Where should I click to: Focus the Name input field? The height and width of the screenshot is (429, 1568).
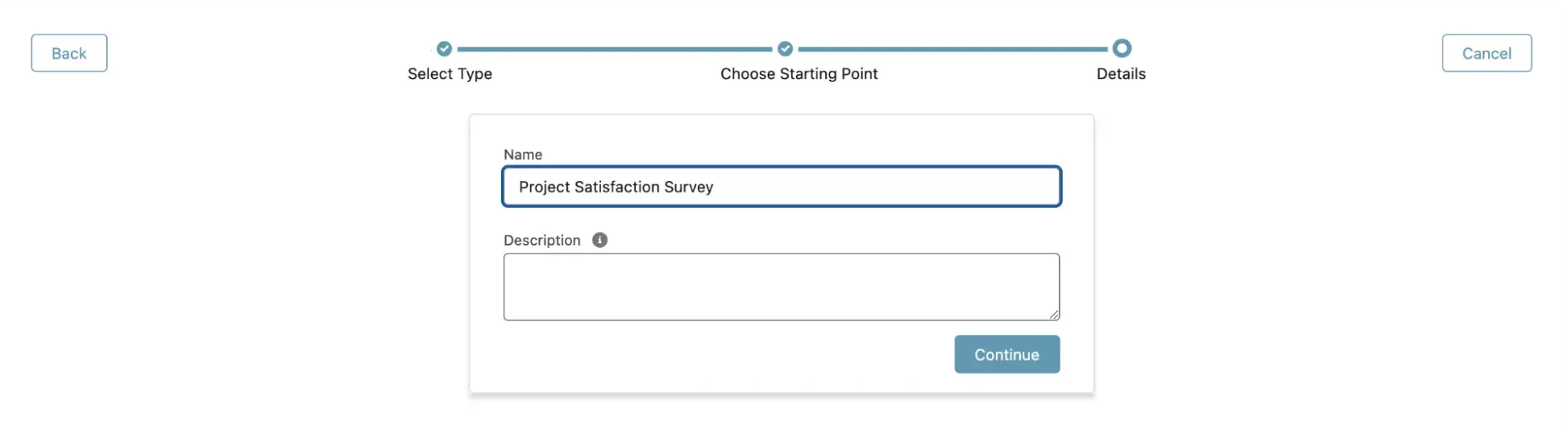click(782, 187)
